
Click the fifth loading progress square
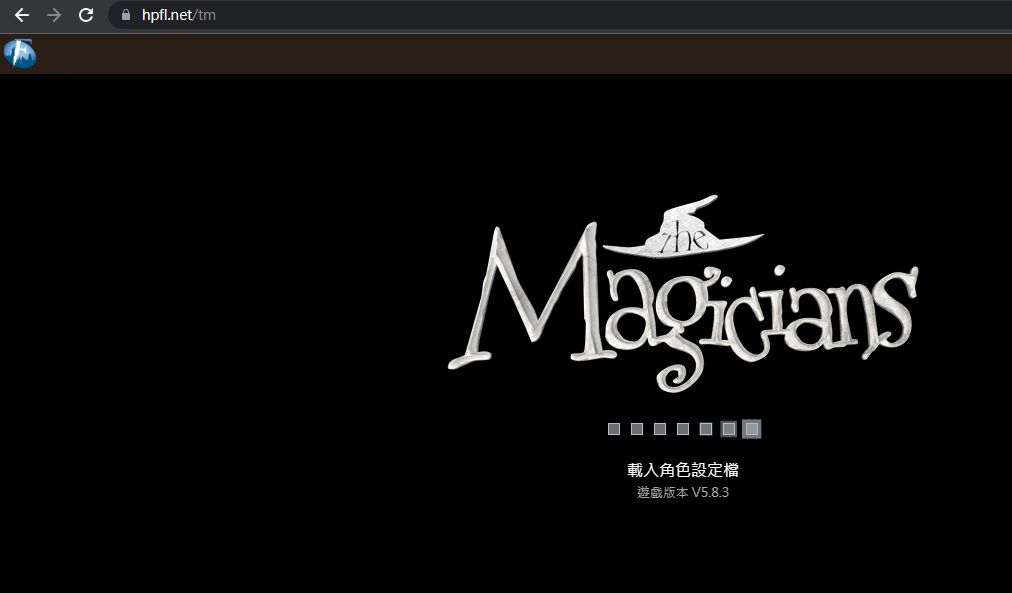[x=706, y=429]
